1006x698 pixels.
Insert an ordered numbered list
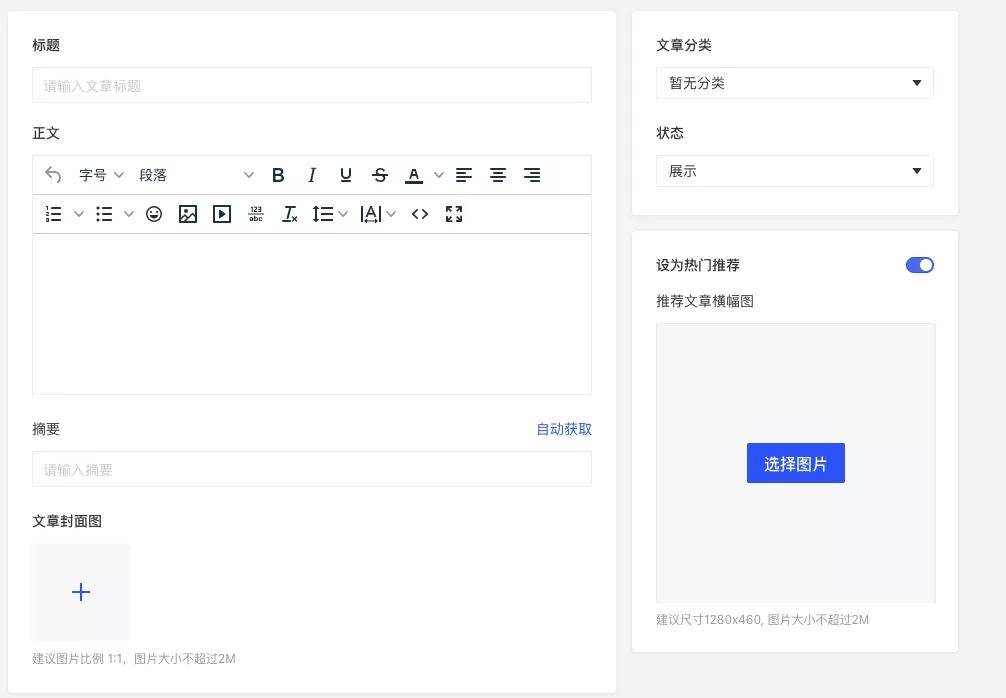pos(53,214)
